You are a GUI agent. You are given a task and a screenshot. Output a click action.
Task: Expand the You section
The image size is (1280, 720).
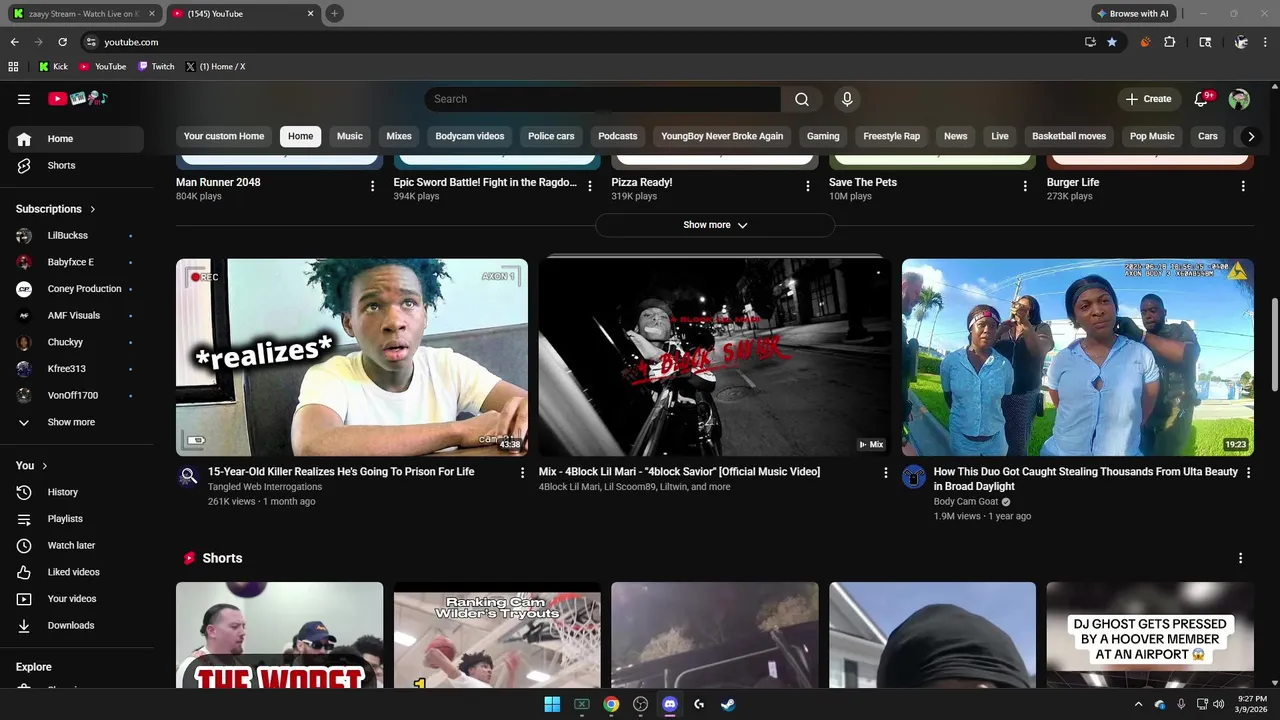[x=32, y=465]
